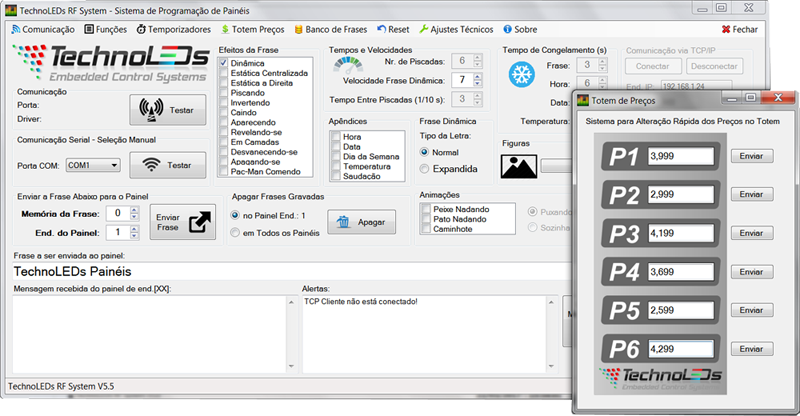Increase Velocidade Frase Dinâmica stepper
800x416 pixels.
click(x=478, y=77)
